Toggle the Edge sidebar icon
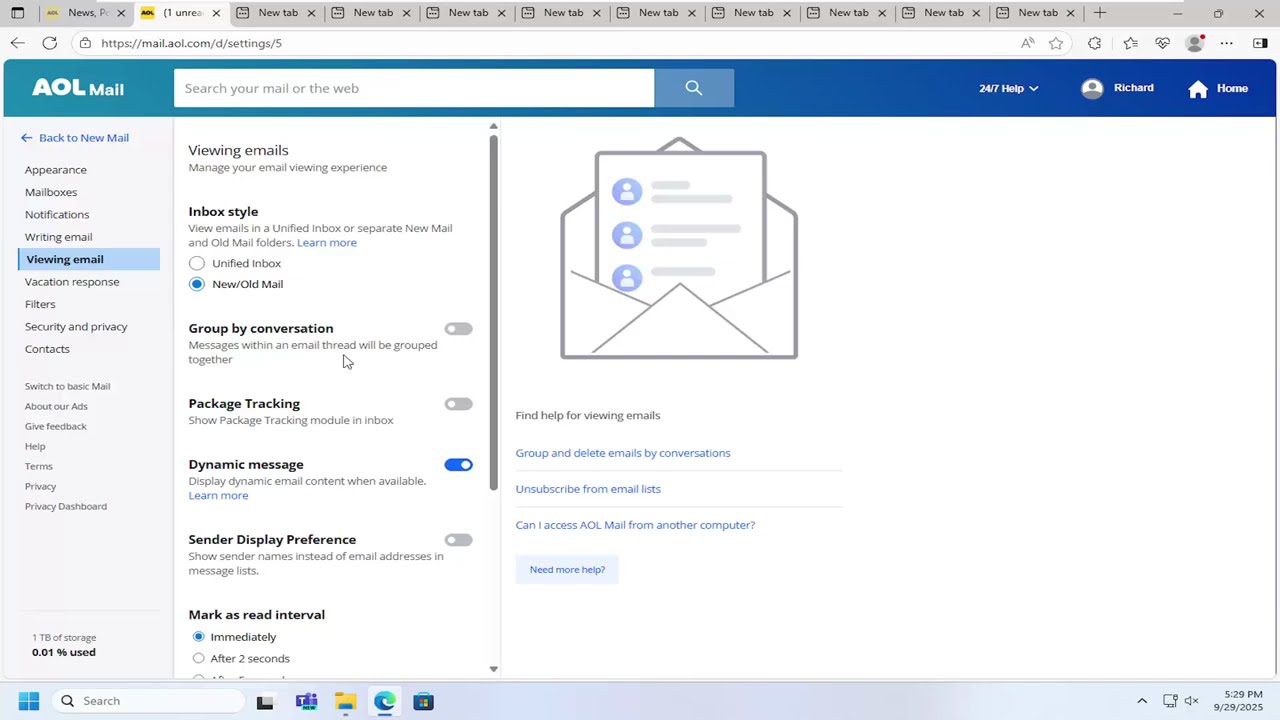This screenshot has width=1280, height=720. tap(1260, 43)
